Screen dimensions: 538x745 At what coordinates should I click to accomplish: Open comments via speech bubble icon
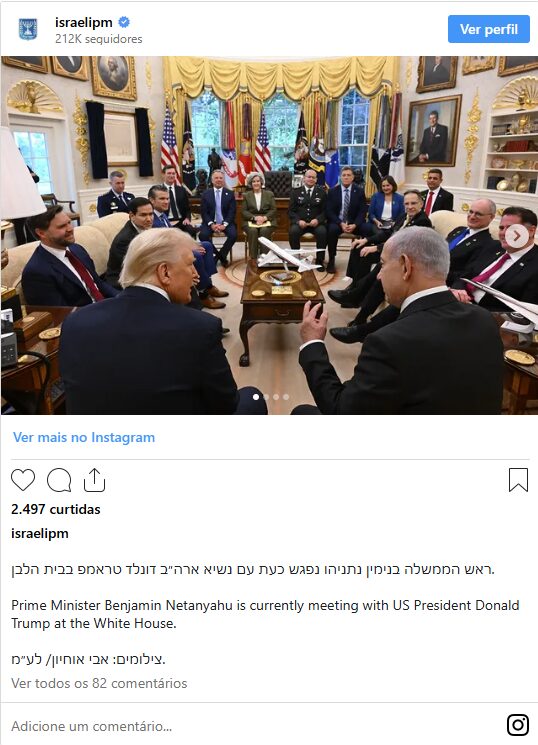pos(59,480)
